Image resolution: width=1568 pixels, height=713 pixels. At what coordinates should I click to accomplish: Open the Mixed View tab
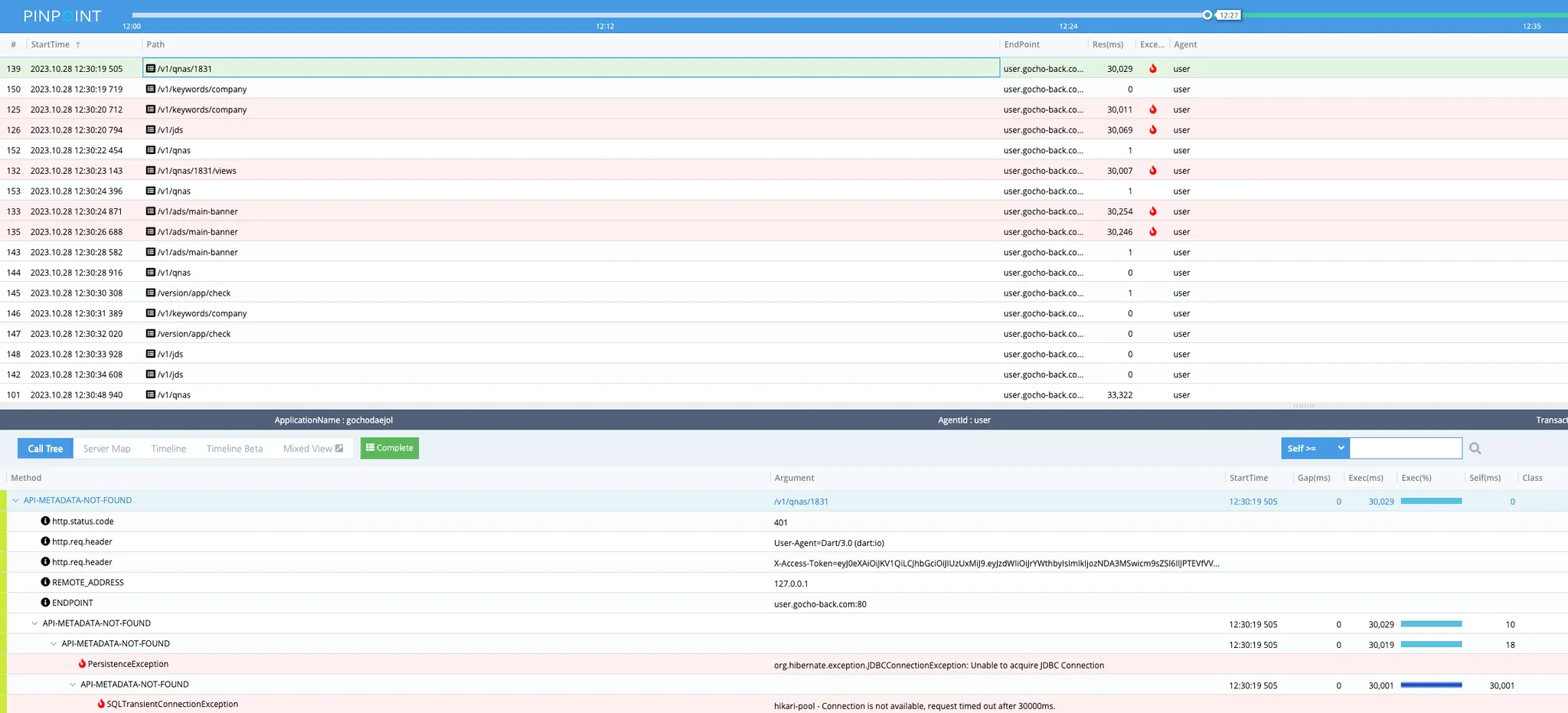click(313, 448)
